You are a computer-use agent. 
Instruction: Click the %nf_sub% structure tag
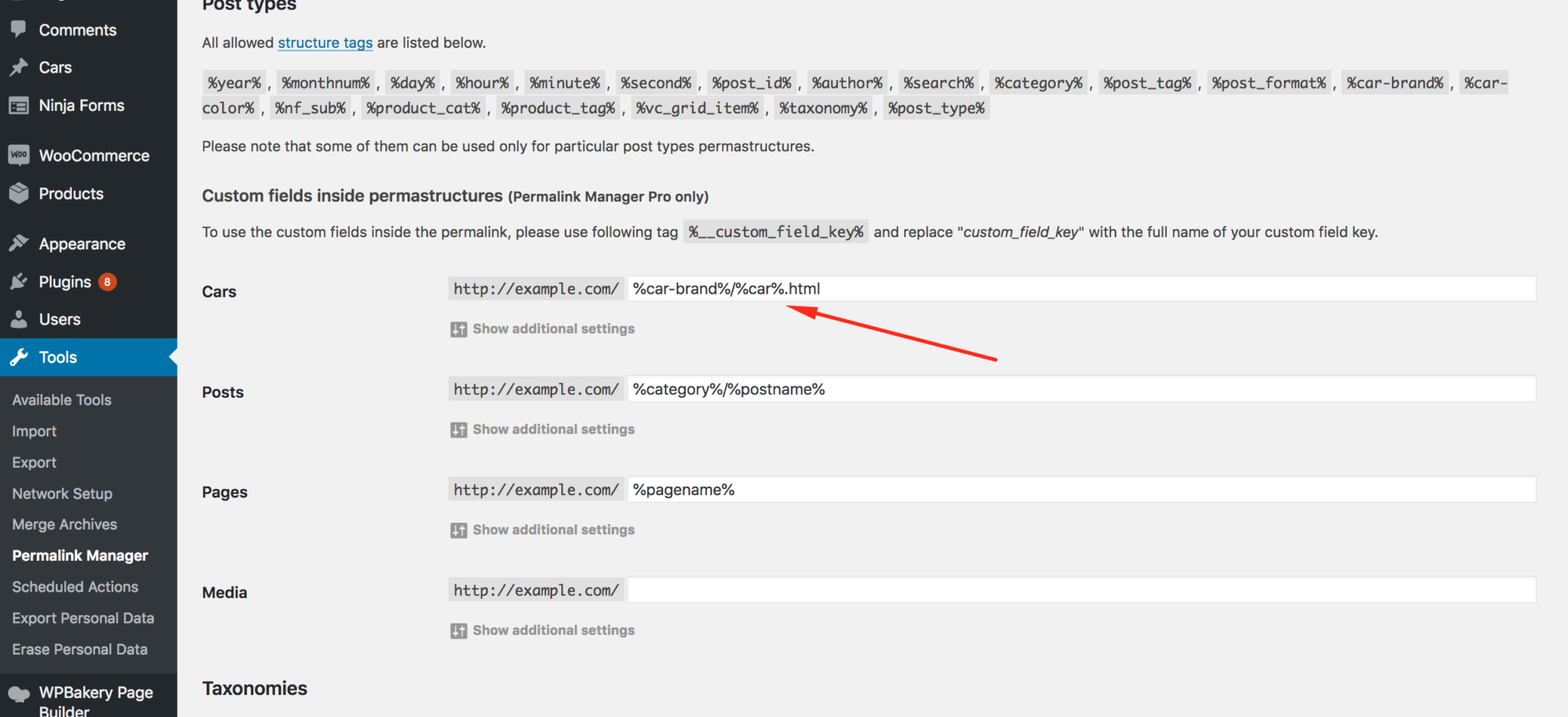coord(310,108)
